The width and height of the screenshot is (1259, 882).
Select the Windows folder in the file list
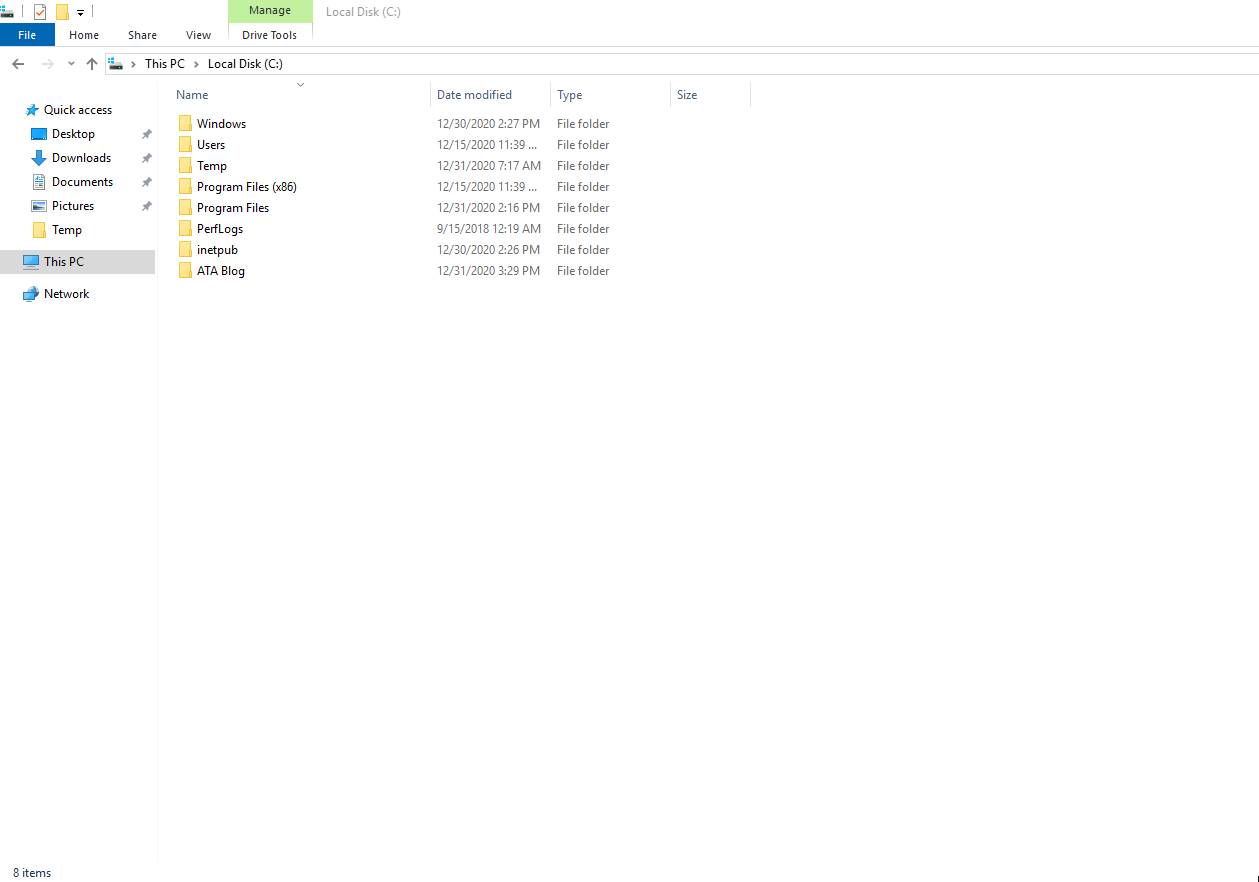(222, 123)
